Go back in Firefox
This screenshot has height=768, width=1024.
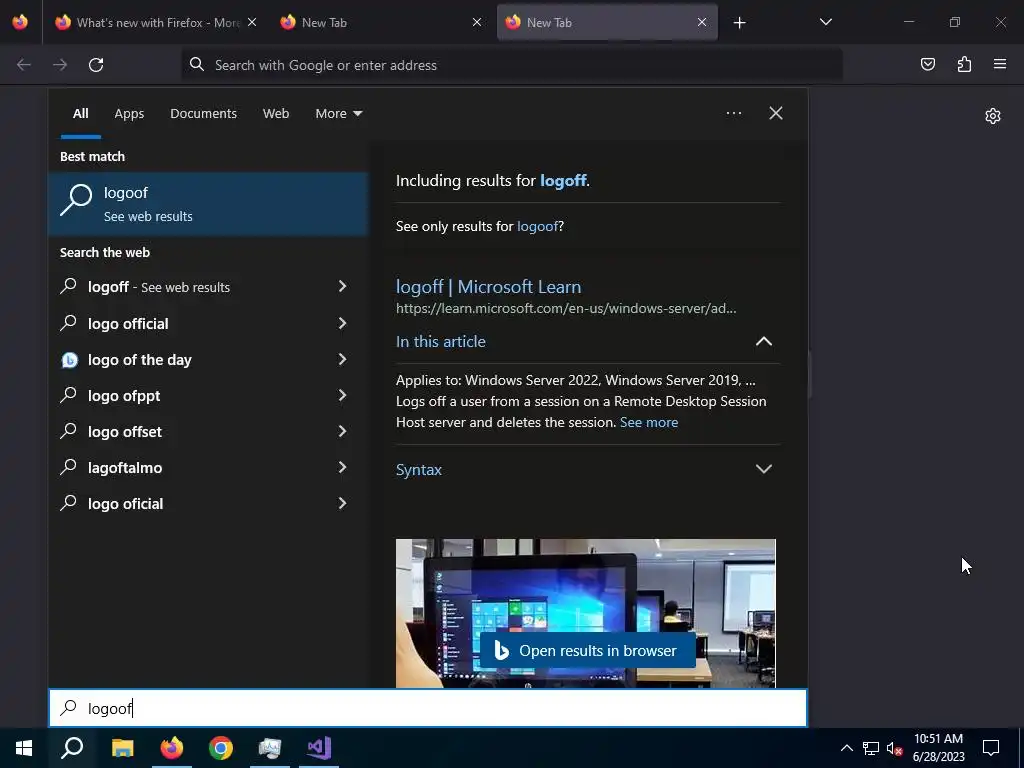(x=24, y=65)
